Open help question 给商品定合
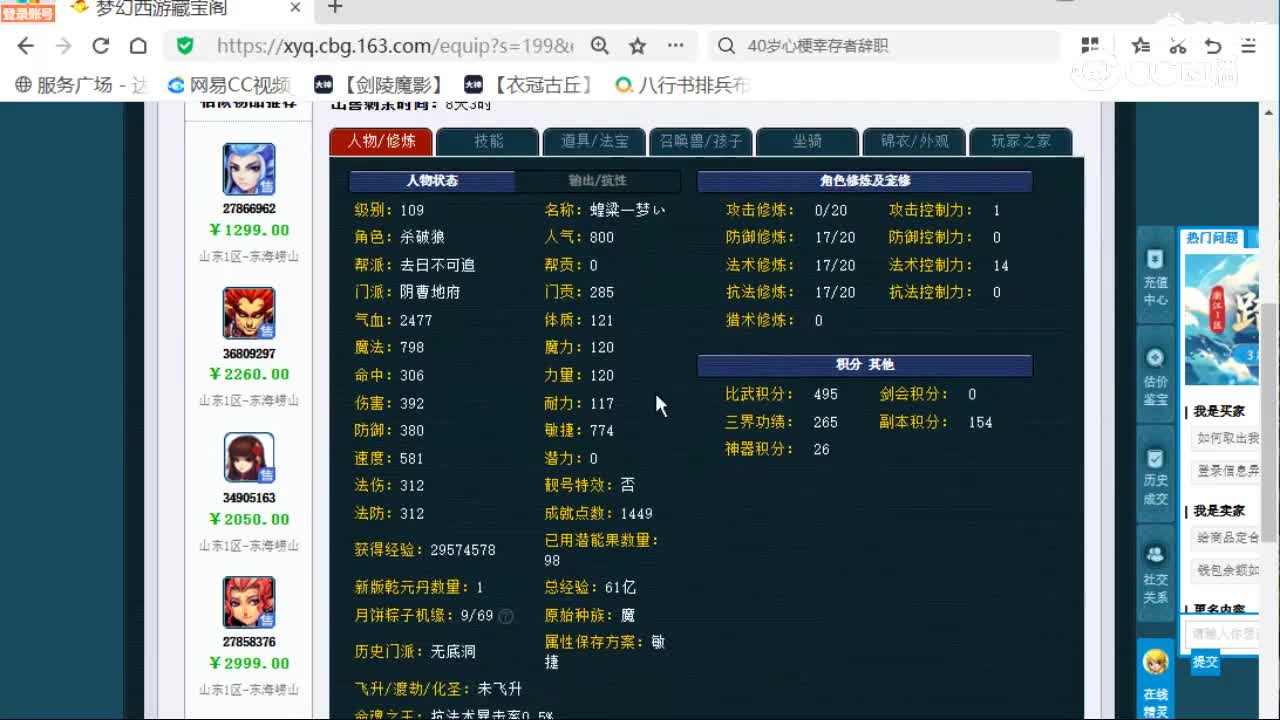 click(x=1225, y=537)
